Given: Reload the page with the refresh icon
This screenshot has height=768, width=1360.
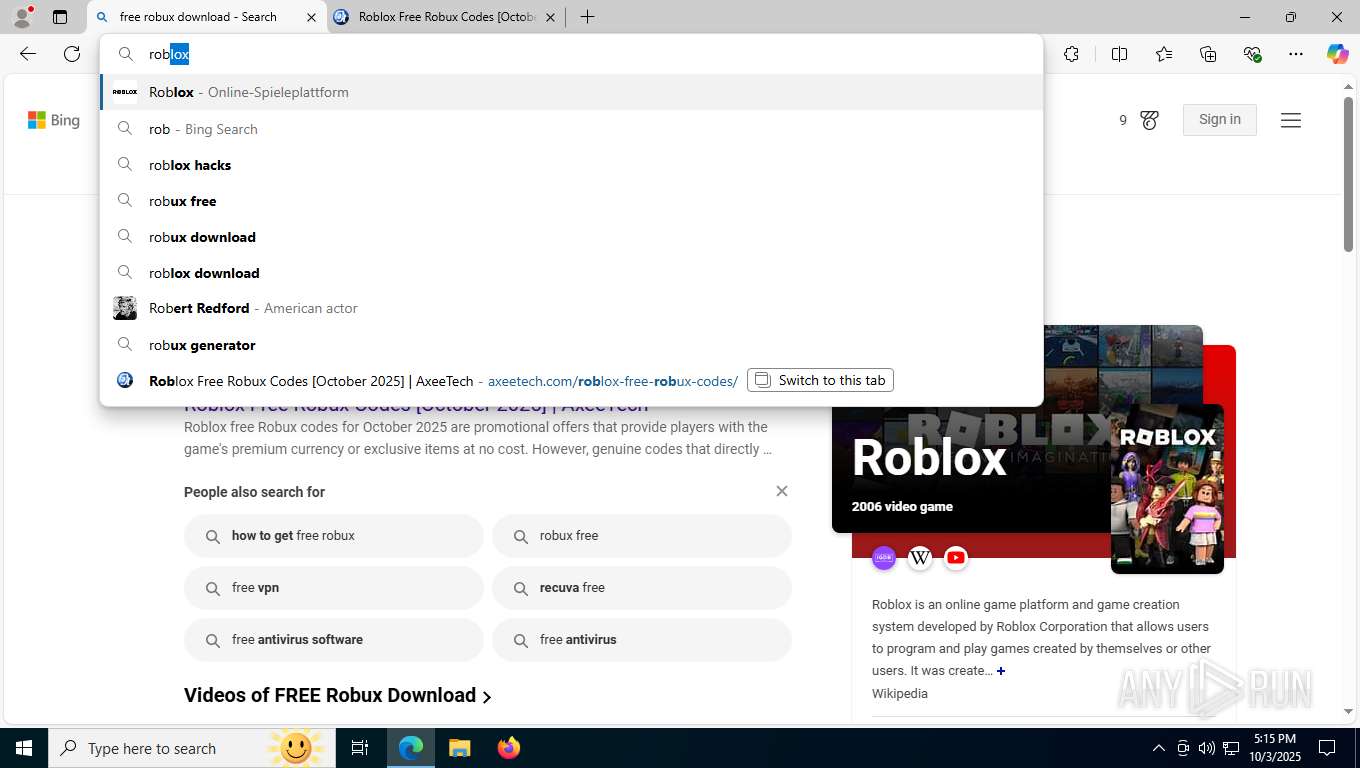Looking at the screenshot, I should [72, 54].
